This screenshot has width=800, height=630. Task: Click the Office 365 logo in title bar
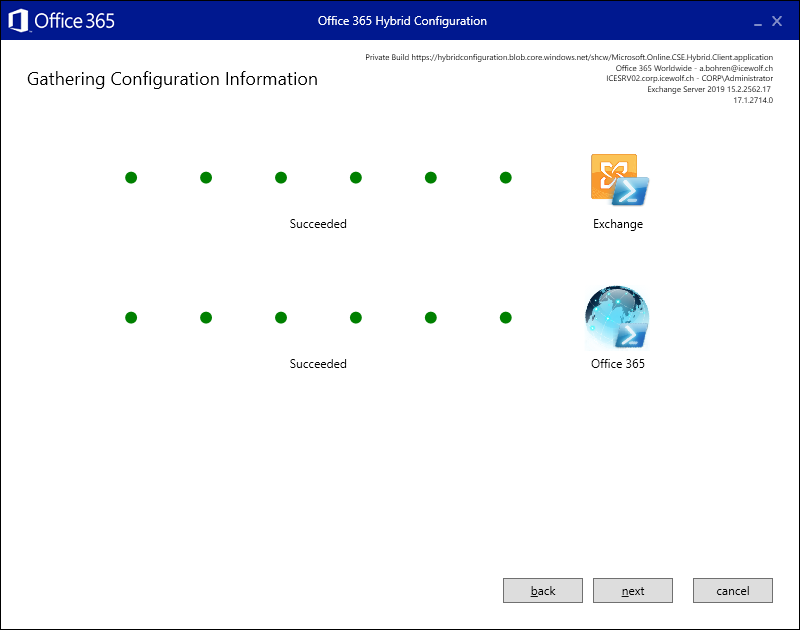pyautogui.click(x=62, y=21)
